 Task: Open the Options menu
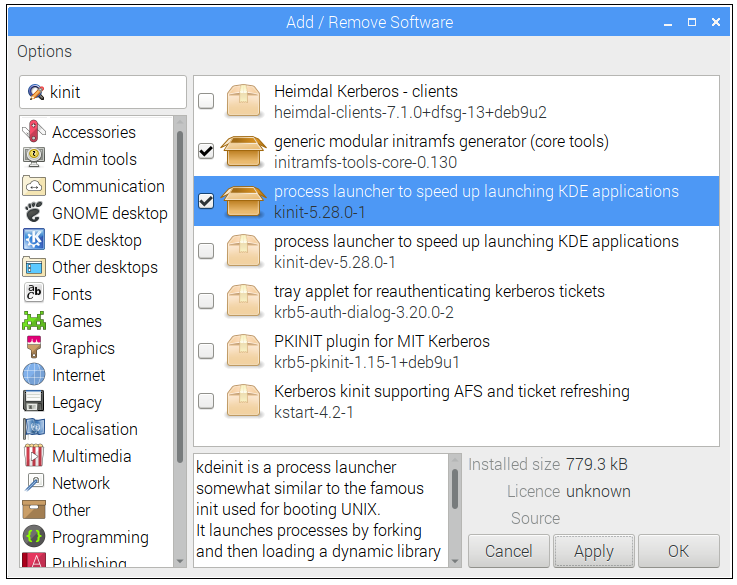45,51
